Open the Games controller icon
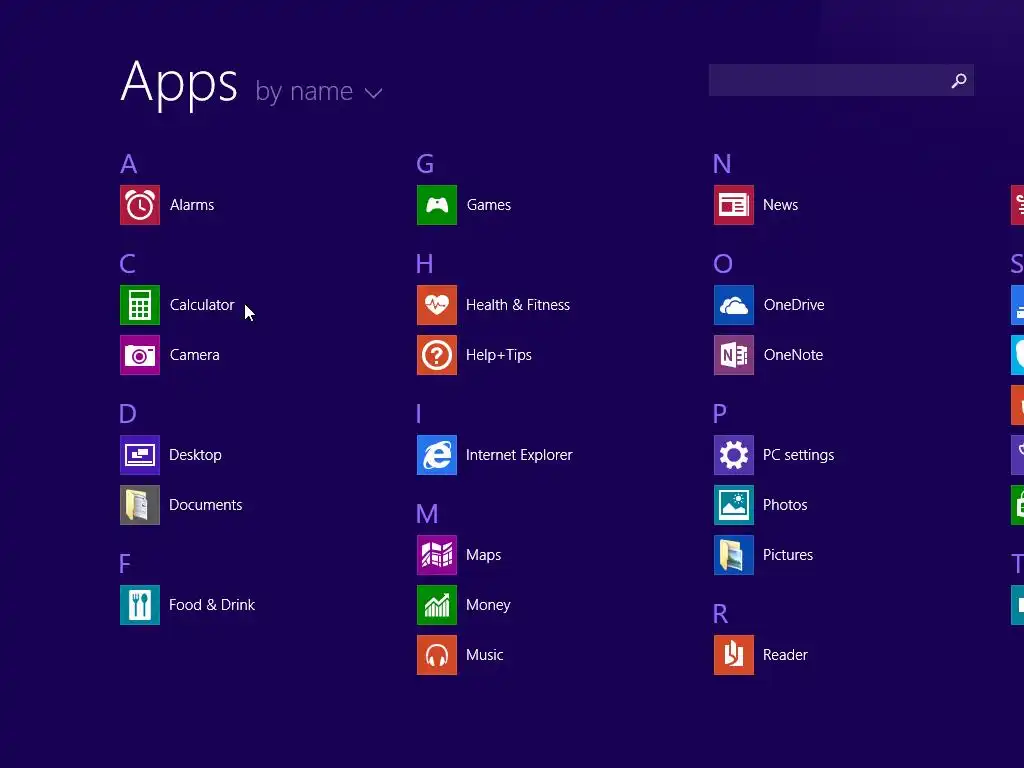This screenshot has width=1024, height=768. click(x=437, y=205)
